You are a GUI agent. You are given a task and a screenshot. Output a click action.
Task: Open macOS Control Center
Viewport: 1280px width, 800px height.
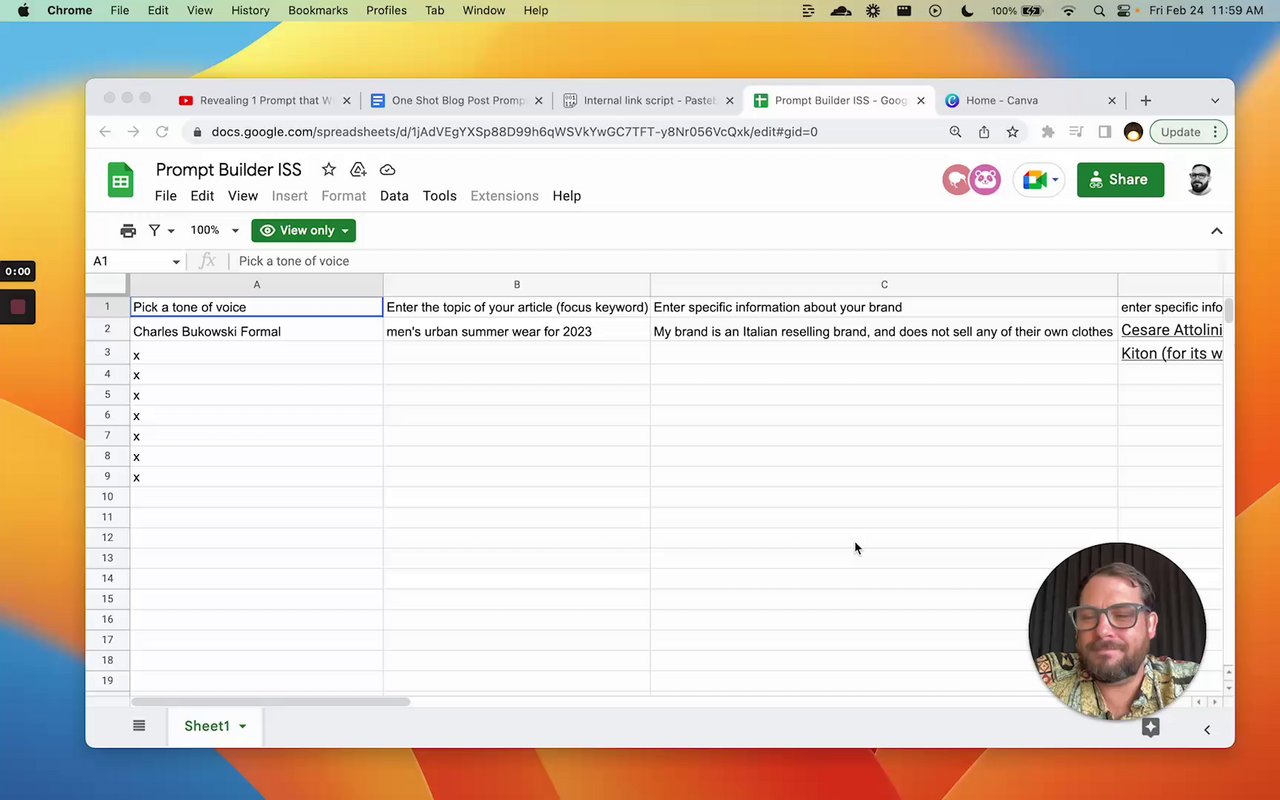[1125, 11]
